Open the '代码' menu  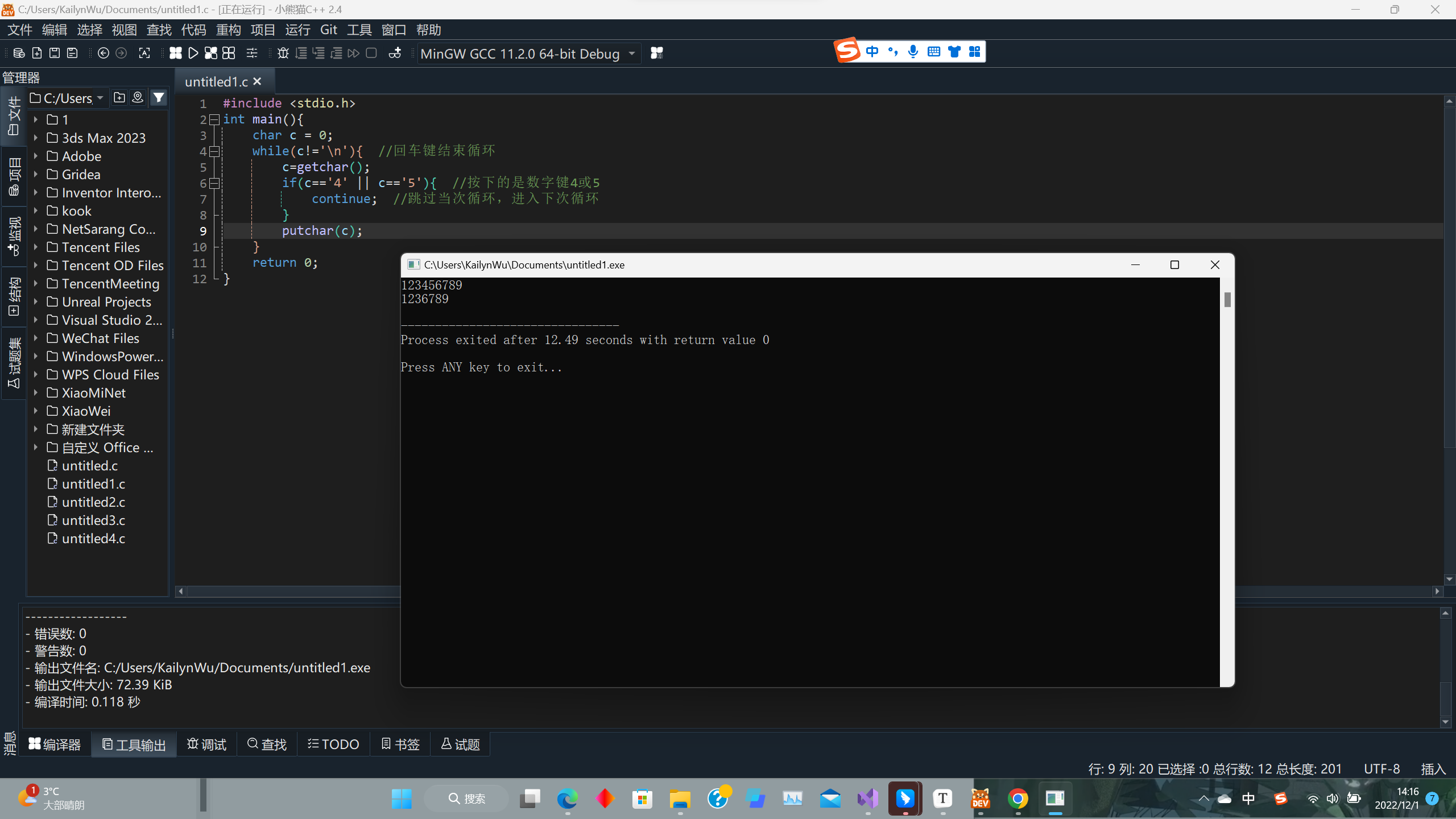(x=191, y=30)
